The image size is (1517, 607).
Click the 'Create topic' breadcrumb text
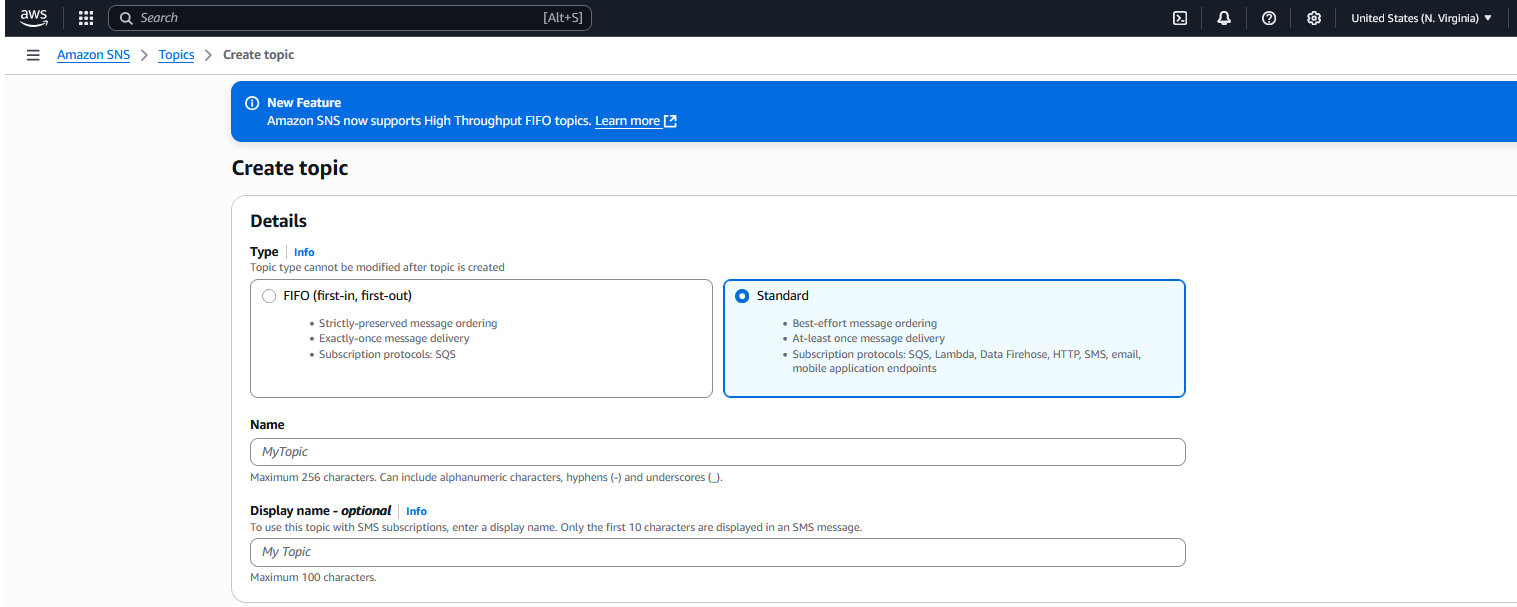pyautogui.click(x=258, y=55)
